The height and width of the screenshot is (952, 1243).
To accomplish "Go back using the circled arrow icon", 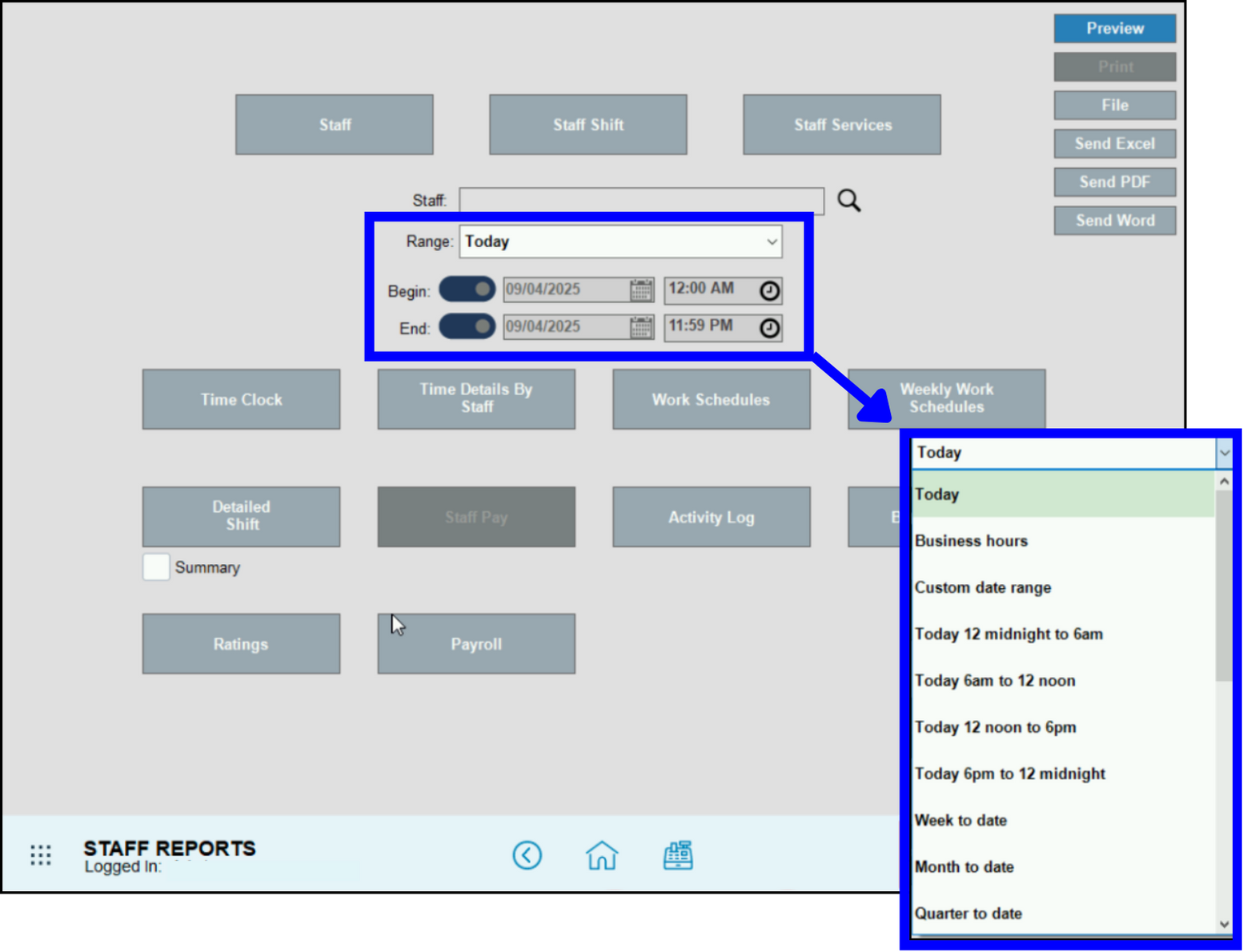I will pyautogui.click(x=527, y=855).
